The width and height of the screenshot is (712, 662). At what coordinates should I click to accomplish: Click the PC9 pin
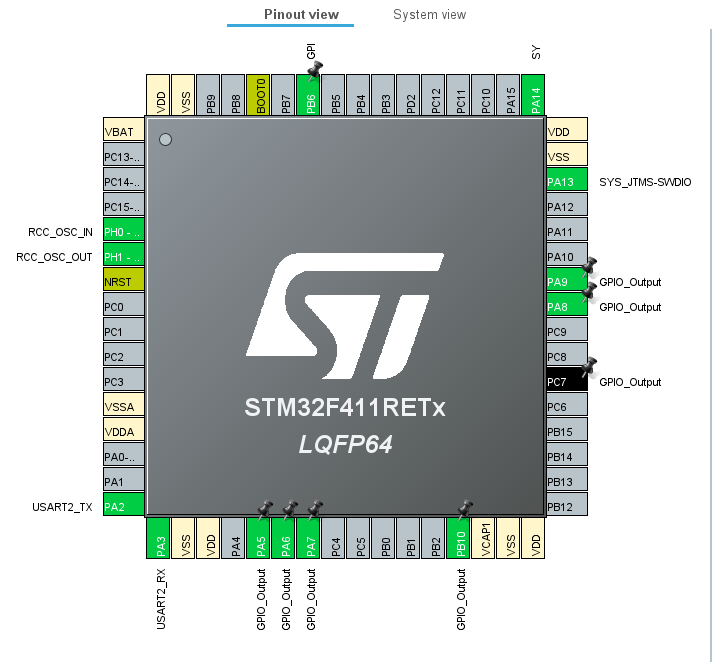coord(567,329)
